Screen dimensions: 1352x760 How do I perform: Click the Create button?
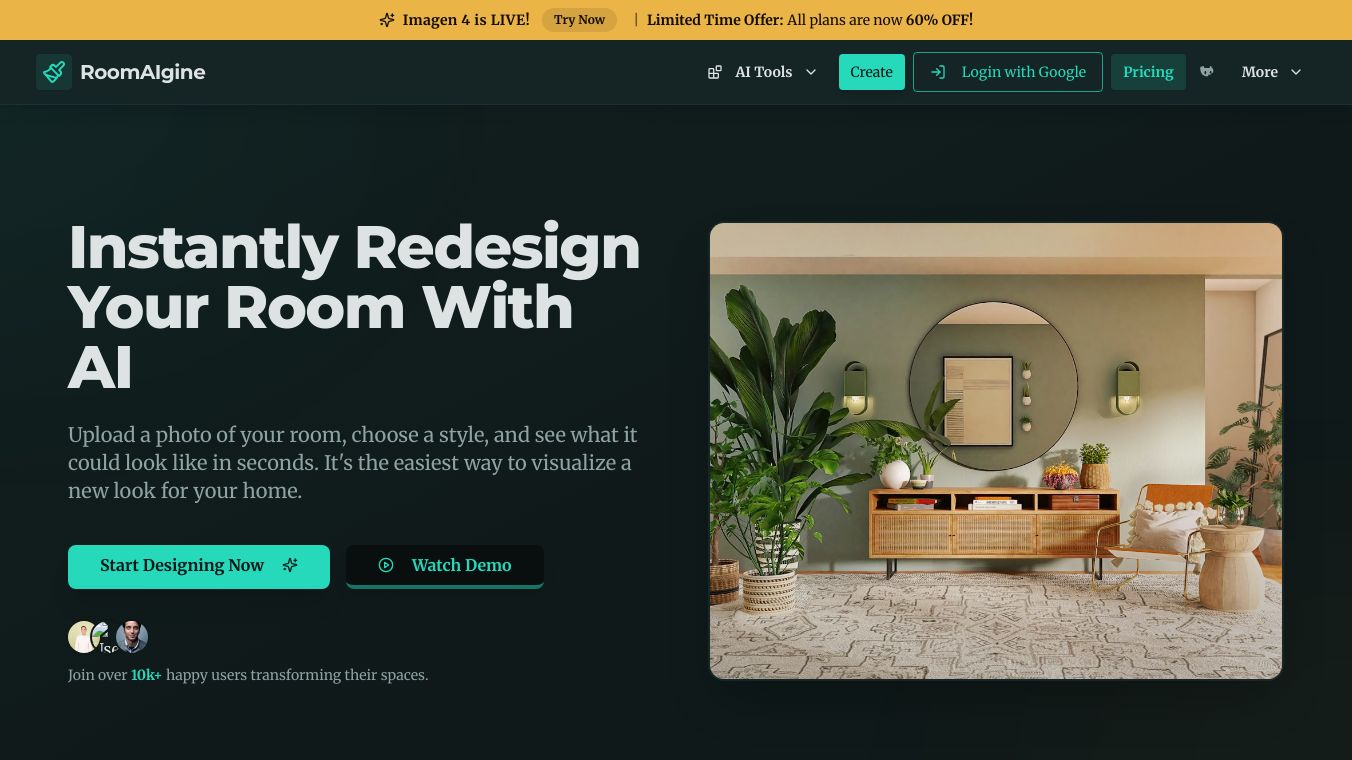(871, 72)
